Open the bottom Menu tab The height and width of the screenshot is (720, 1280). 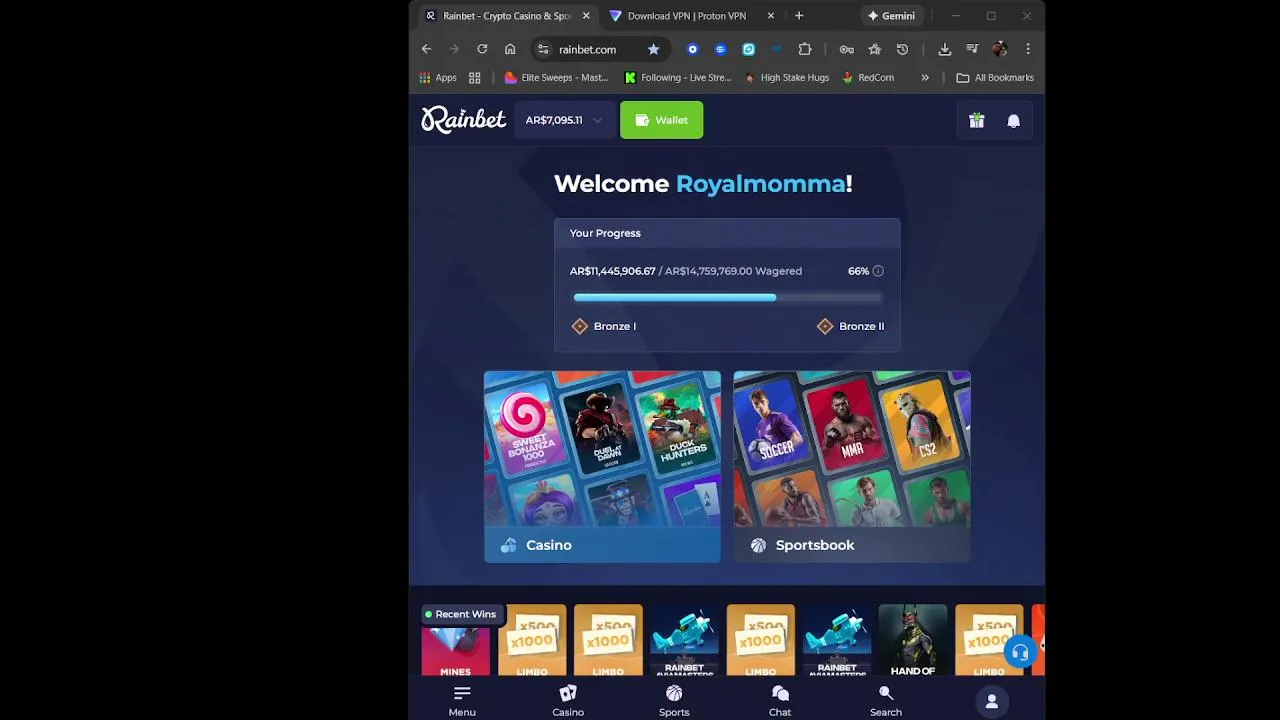[462, 701]
